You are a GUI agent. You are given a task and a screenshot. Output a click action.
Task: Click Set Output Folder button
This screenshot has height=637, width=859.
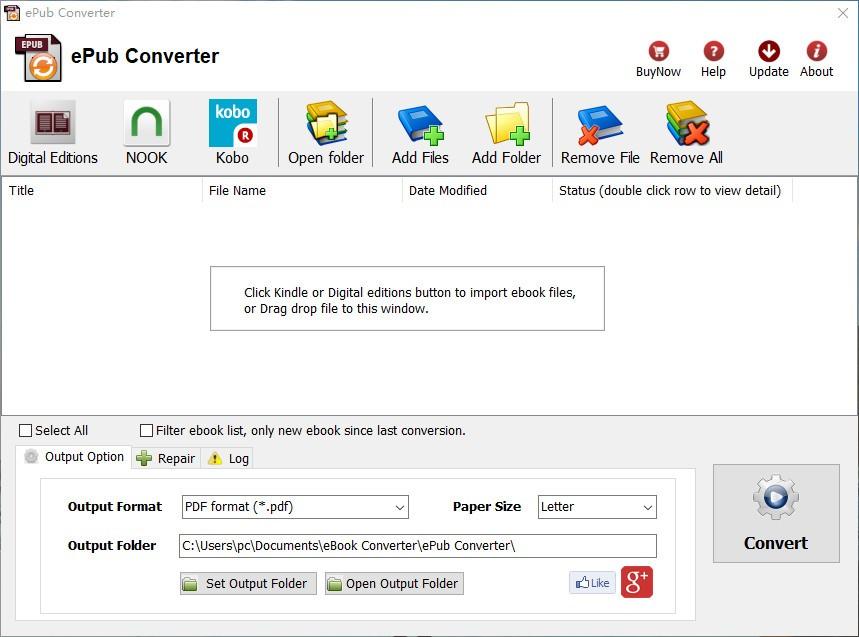248,583
